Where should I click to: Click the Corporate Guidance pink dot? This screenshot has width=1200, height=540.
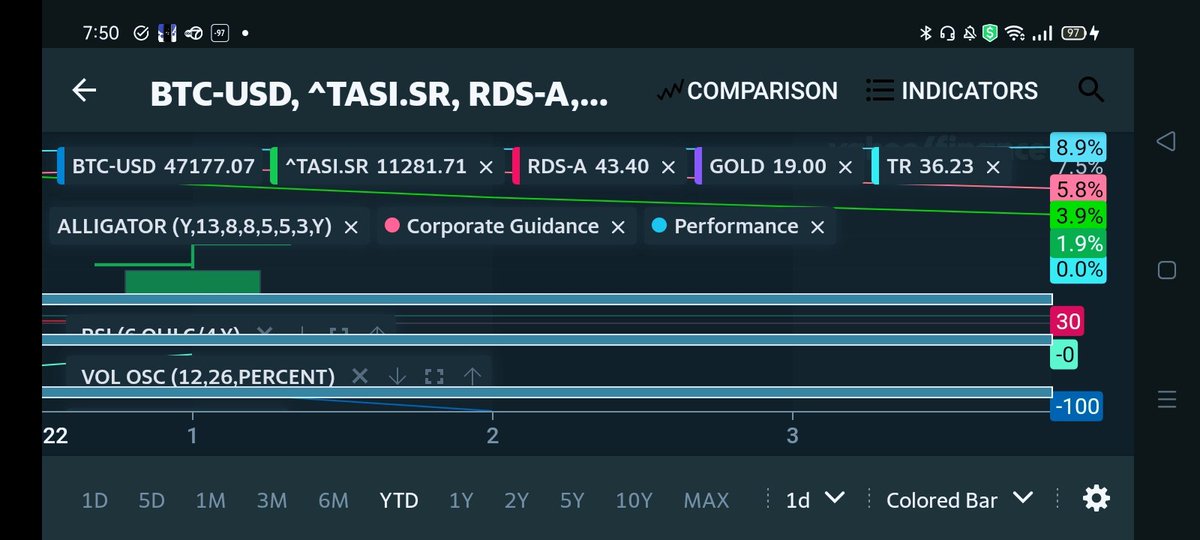(392, 226)
